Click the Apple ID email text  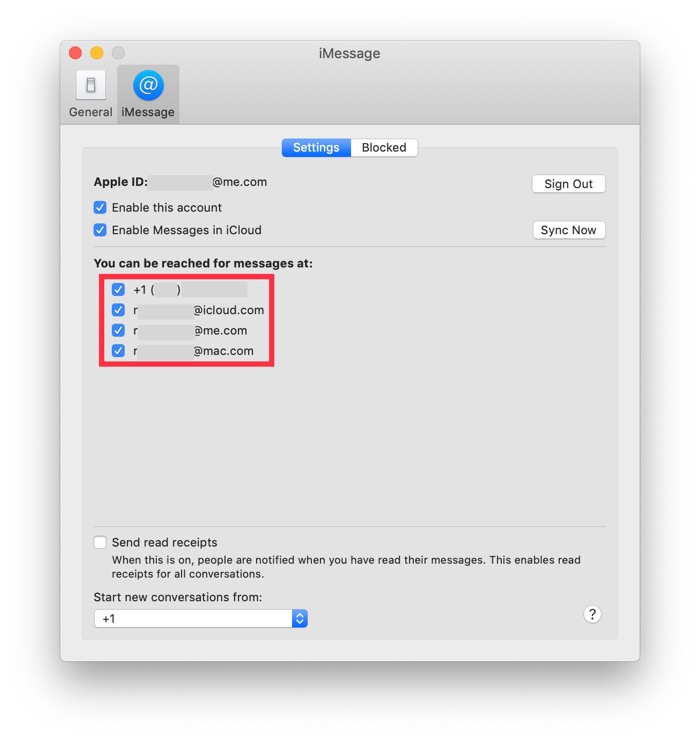(x=210, y=183)
